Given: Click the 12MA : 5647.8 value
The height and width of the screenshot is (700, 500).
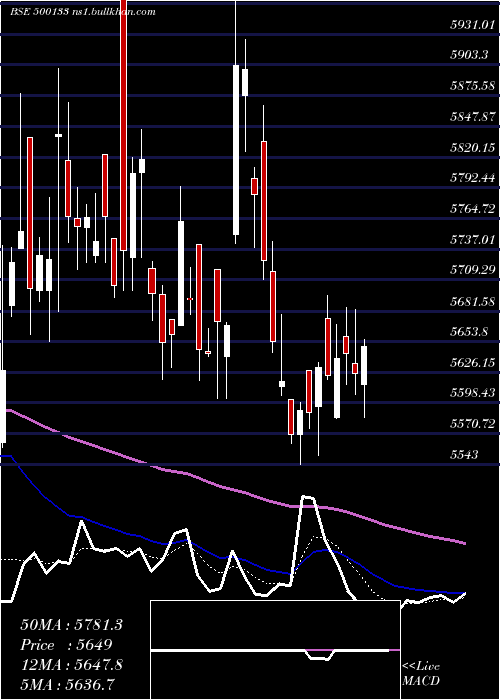Looking at the screenshot, I should [x=71, y=664].
